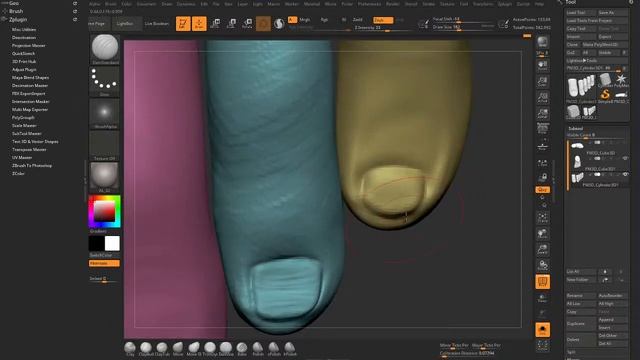Toggle the orange PolyF button
Image resolution: width=640 pixels, height=360 pixels.
[542, 282]
